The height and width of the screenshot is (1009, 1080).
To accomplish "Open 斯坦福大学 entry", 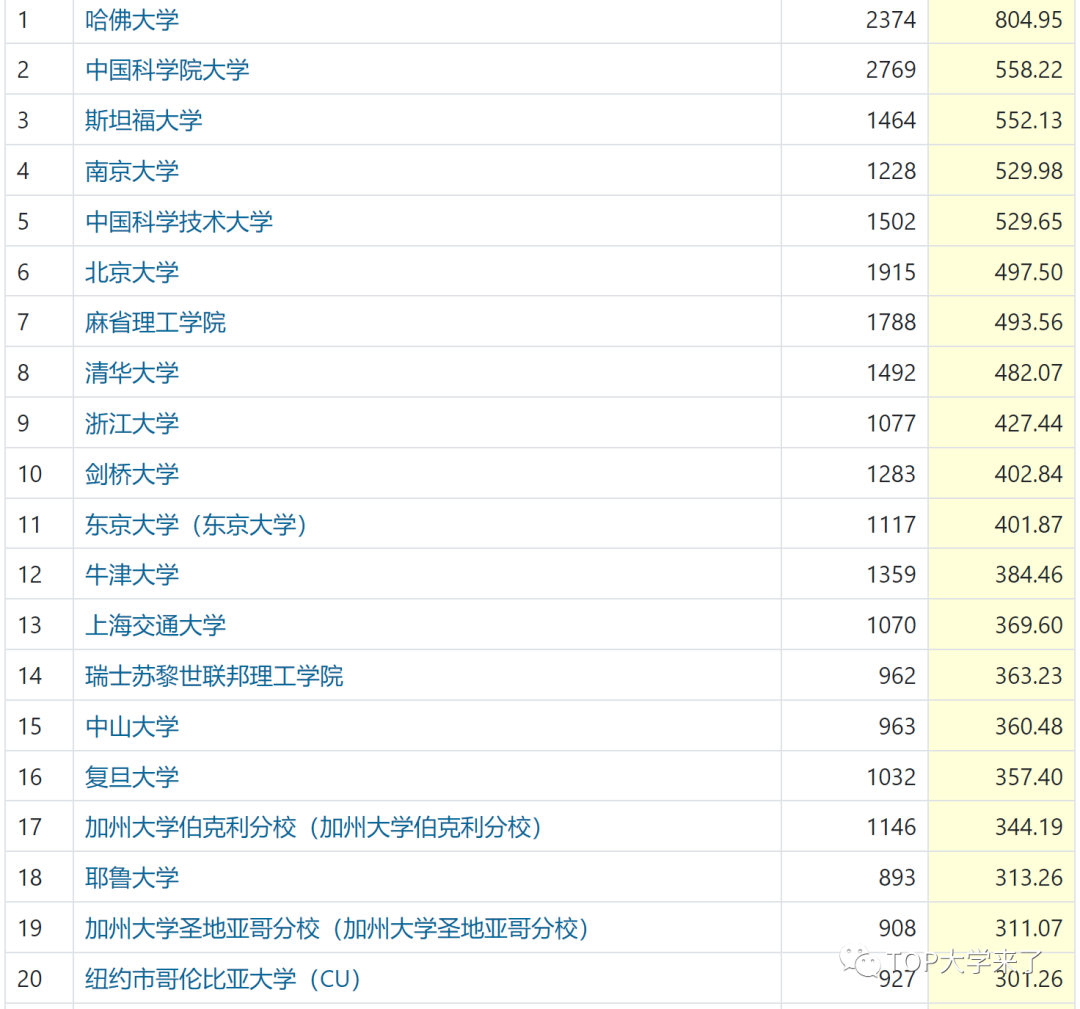I will pyautogui.click(x=143, y=120).
